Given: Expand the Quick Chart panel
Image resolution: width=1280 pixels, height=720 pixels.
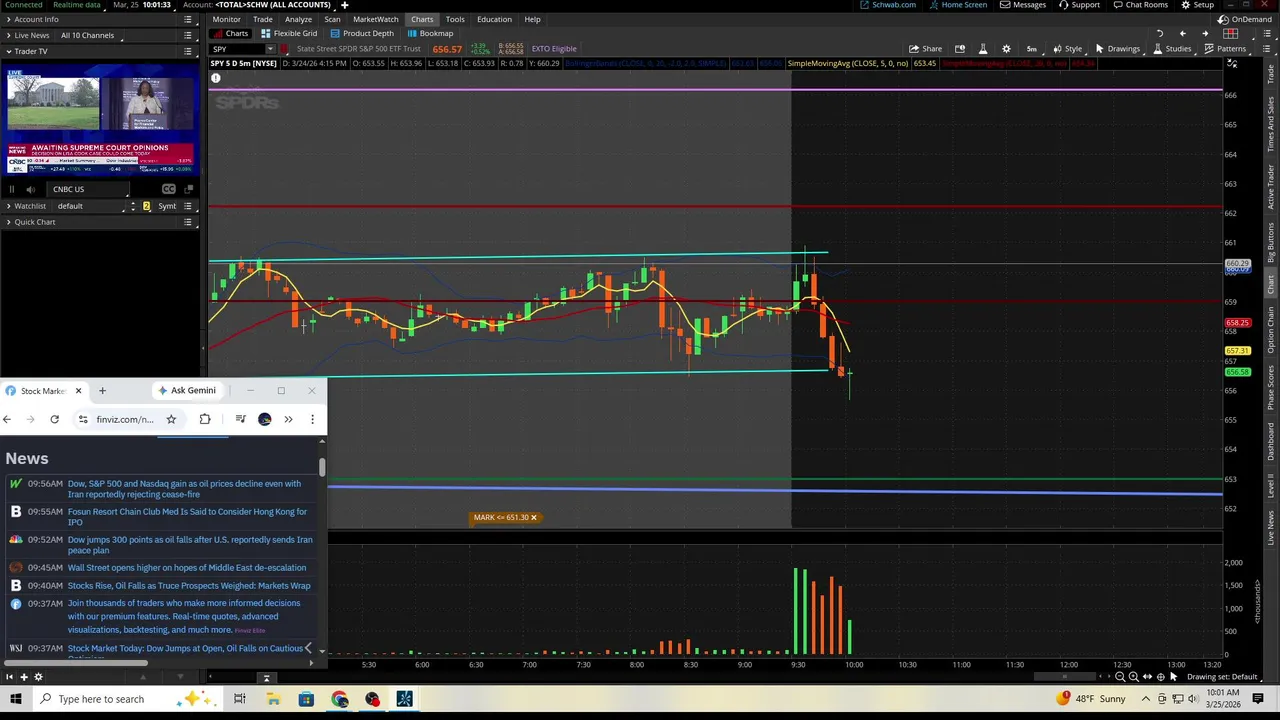Looking at the screenshot, I should (9, 222).
